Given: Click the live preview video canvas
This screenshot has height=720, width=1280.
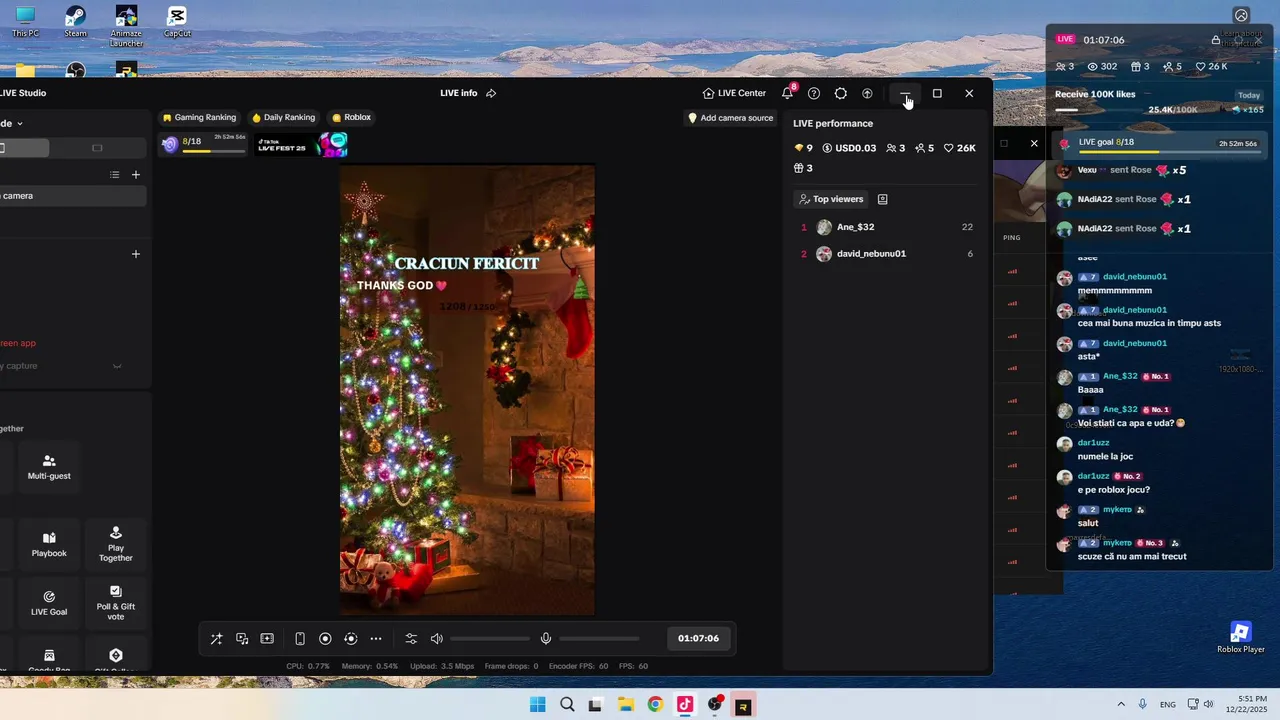Looking at the screenshot, I should [x=467, y=390].
